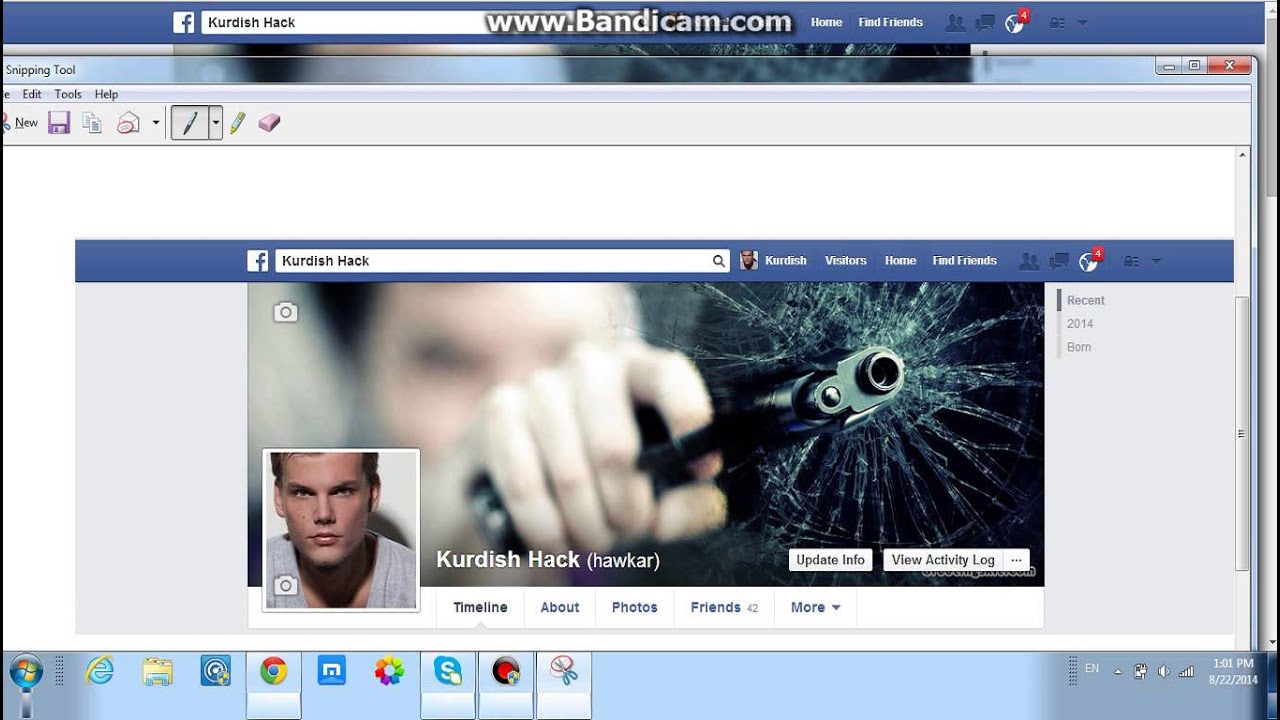
Task: Open the Help menu in Snipping Tool
Action: coord(106,94)
